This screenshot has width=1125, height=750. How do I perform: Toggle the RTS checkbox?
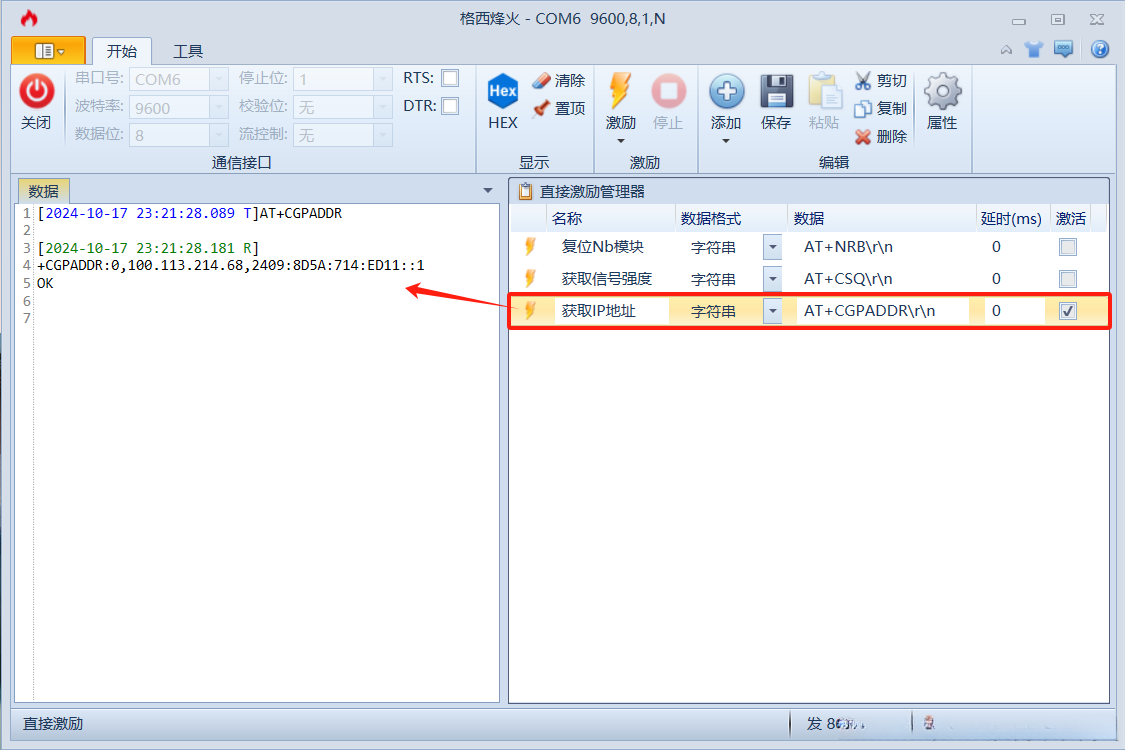point(450,78)
